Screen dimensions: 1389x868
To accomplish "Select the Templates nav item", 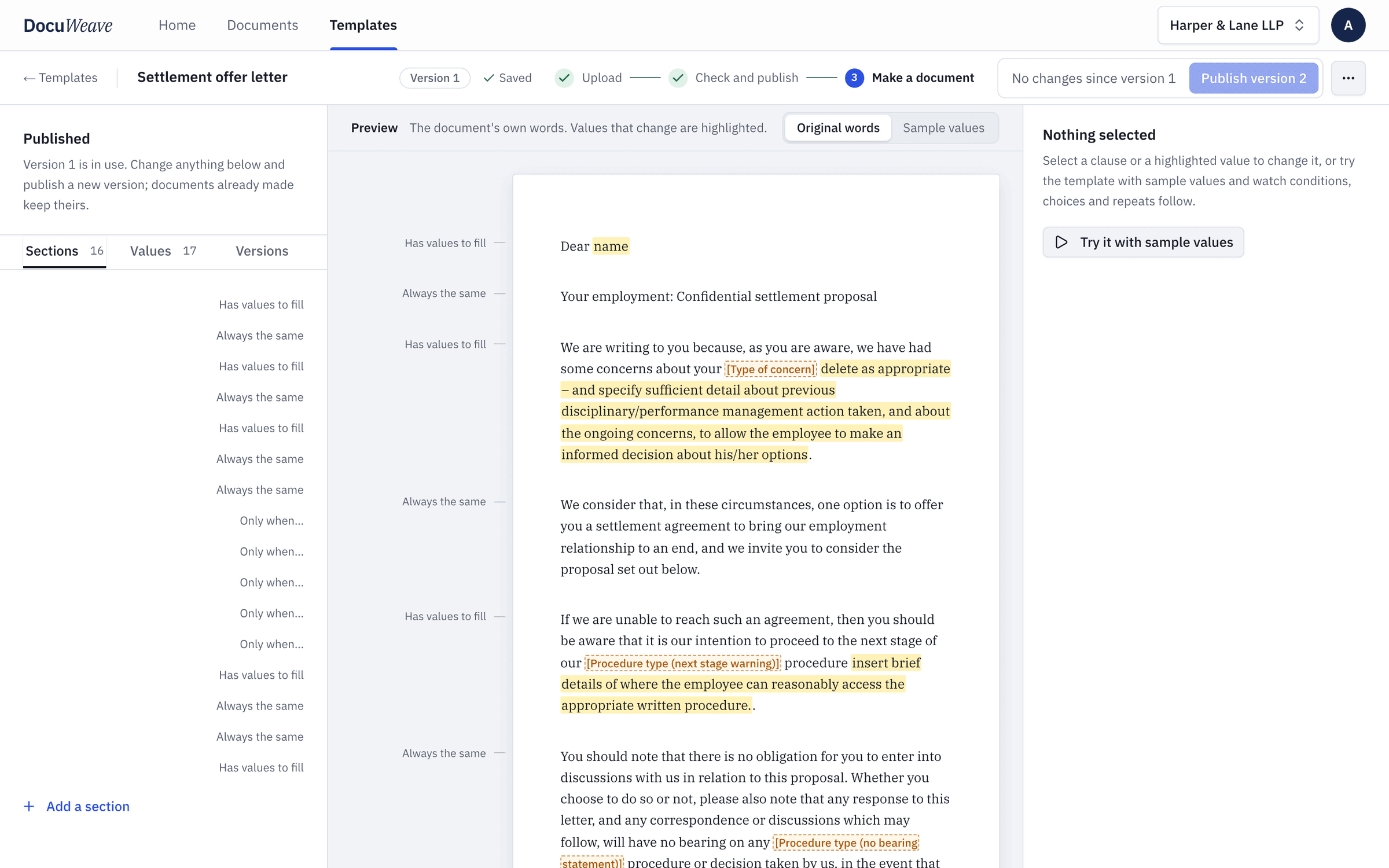I will tap(363, 25).
